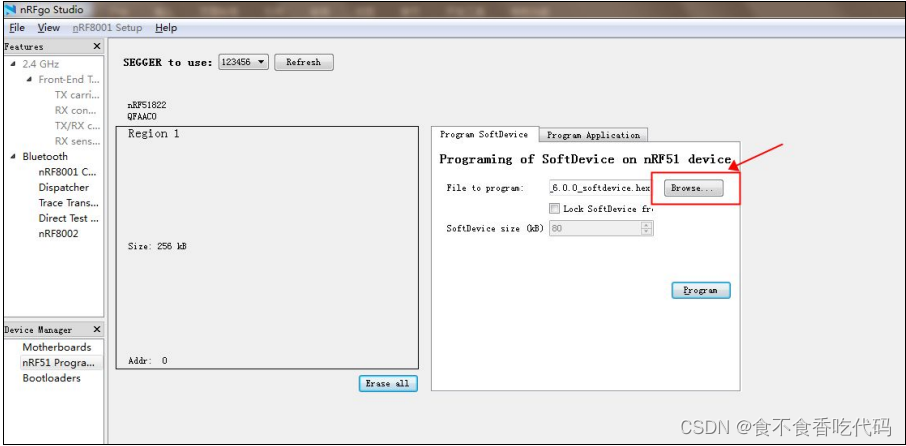This screenshot has height=446, width=906.
Task: Click the Program button
Action: click(701, 291)
